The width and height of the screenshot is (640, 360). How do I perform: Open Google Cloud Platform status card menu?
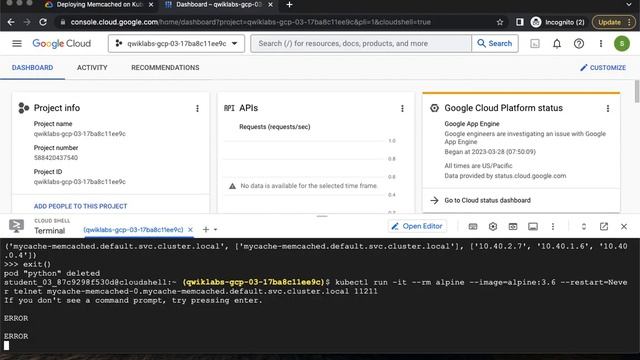[x=608, y=108]
